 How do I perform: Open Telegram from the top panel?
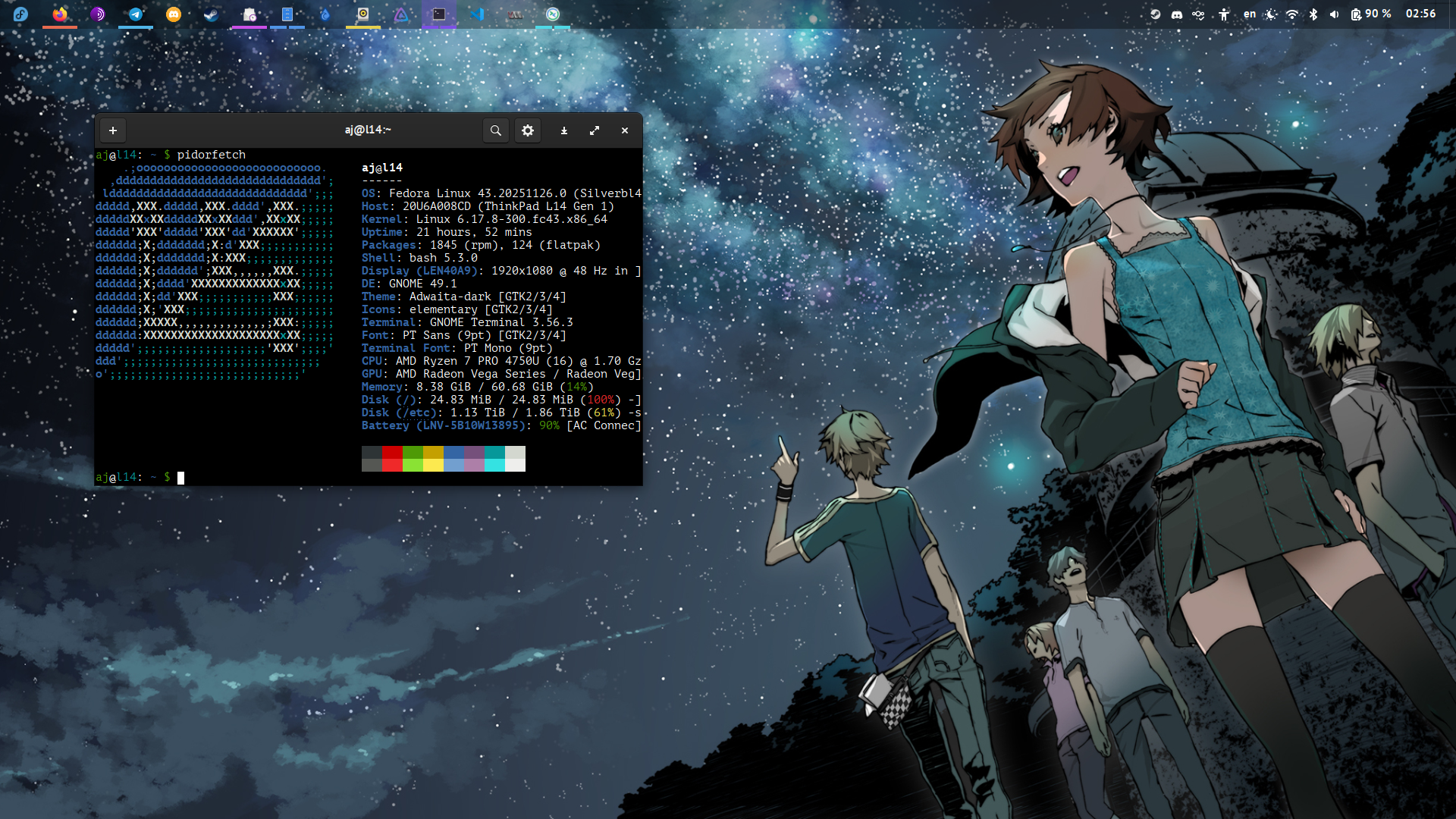click(x=136, y=14)
